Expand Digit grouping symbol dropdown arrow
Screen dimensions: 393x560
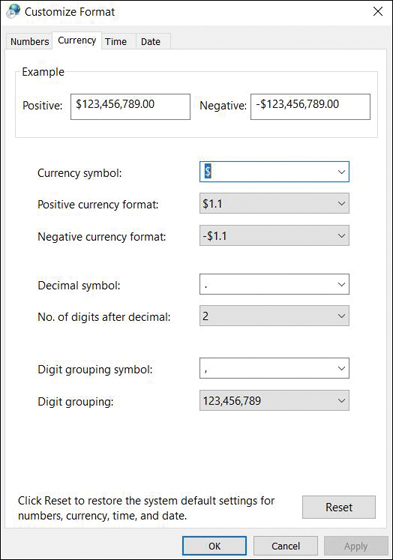point(341,368)
